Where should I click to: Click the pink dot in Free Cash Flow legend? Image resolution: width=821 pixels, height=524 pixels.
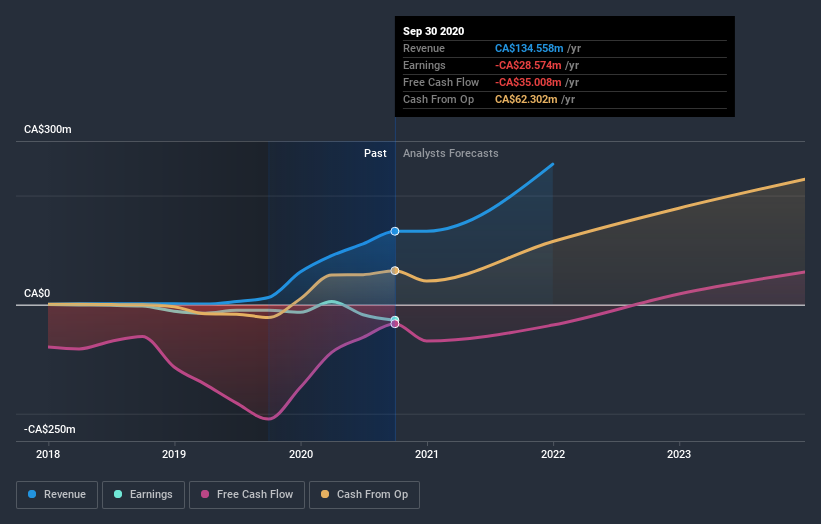click(x=205, y=494)
